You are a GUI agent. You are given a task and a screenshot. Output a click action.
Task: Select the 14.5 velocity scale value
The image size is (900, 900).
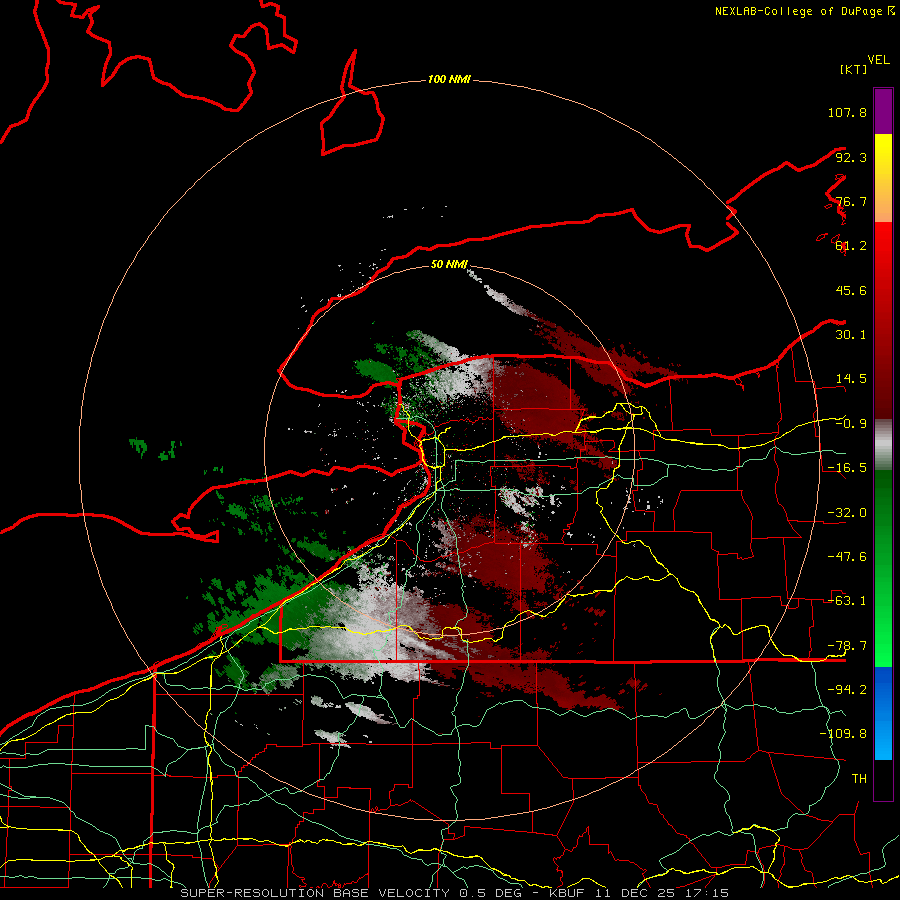[851, 379]
